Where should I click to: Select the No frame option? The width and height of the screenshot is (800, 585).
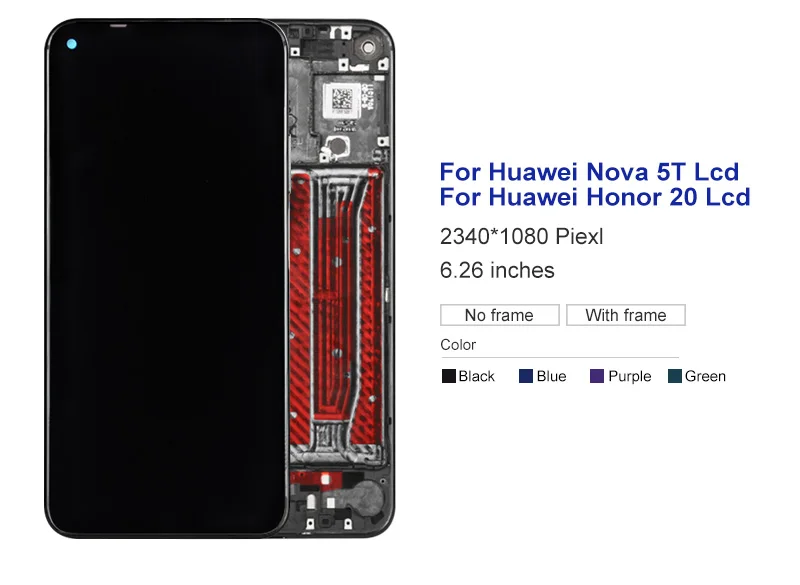pos(499,315)
